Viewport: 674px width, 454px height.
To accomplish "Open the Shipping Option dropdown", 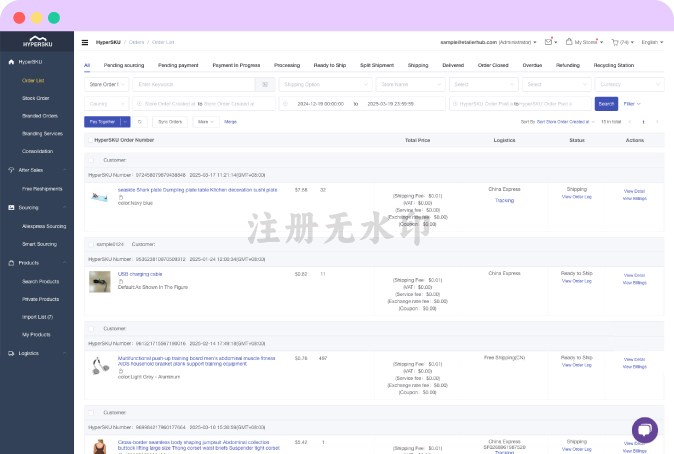I will [325, 84].
